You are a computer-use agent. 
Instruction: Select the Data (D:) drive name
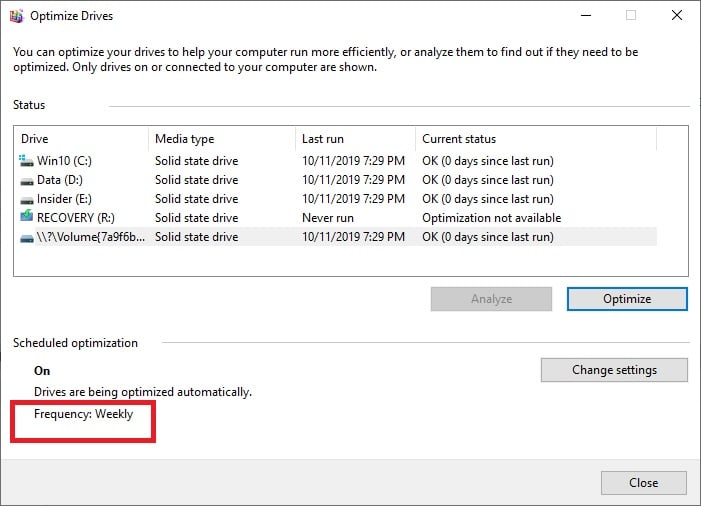coord(60,180)
